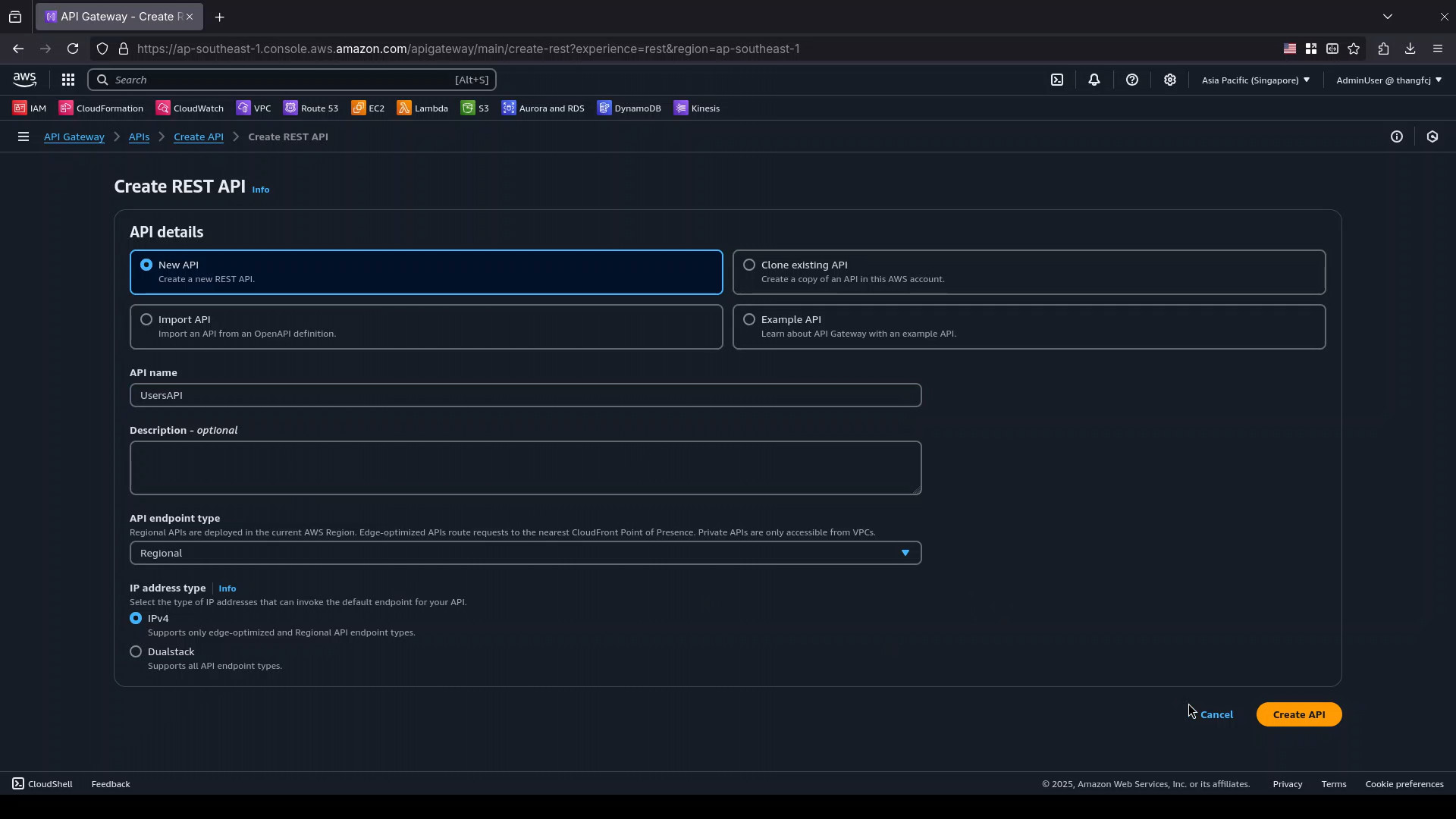Select the Clone existing API option
The height and width of the screenshot is (819, 1456).
tap(1029, 272)
